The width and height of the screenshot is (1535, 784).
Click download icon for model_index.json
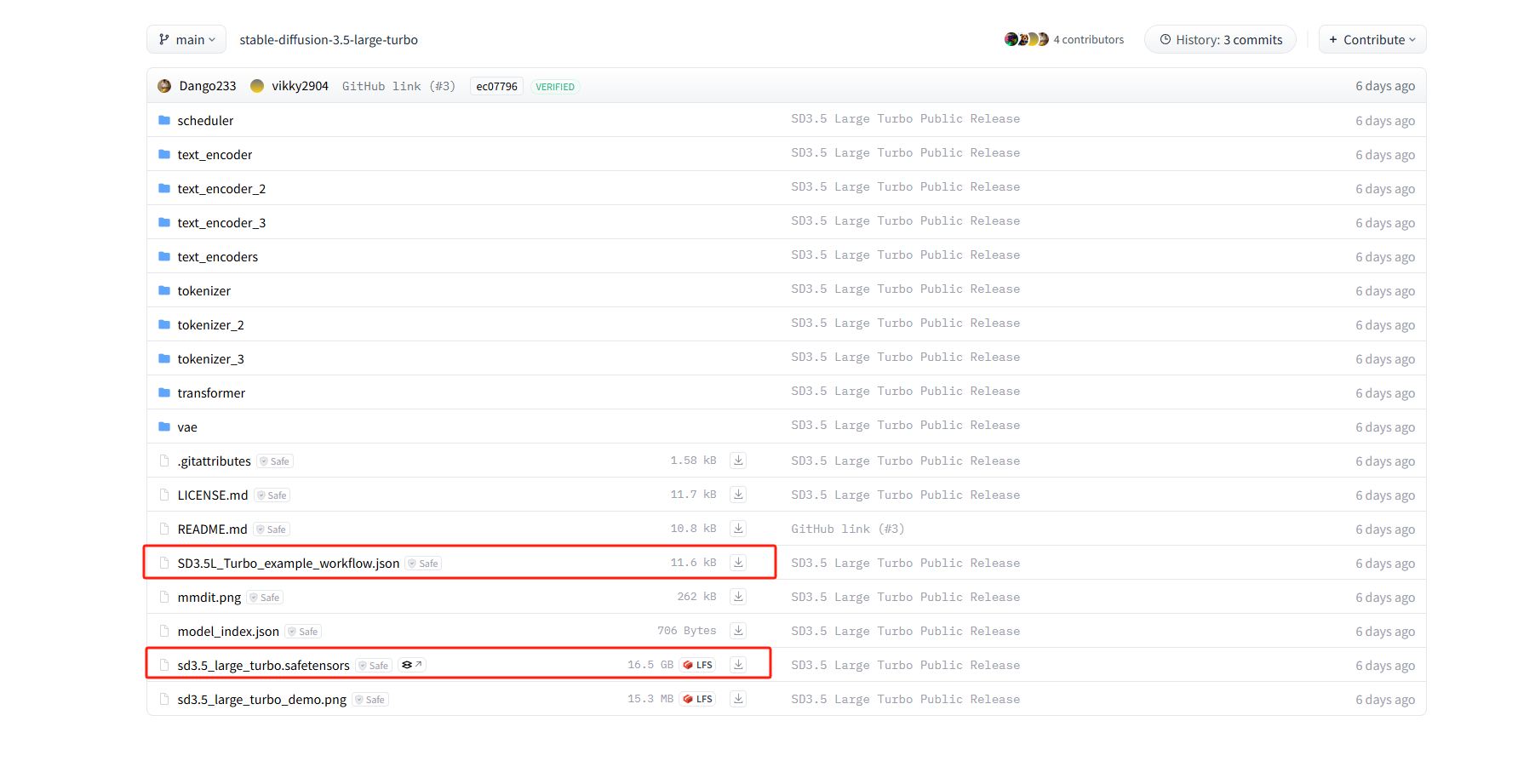click(738, 631)
